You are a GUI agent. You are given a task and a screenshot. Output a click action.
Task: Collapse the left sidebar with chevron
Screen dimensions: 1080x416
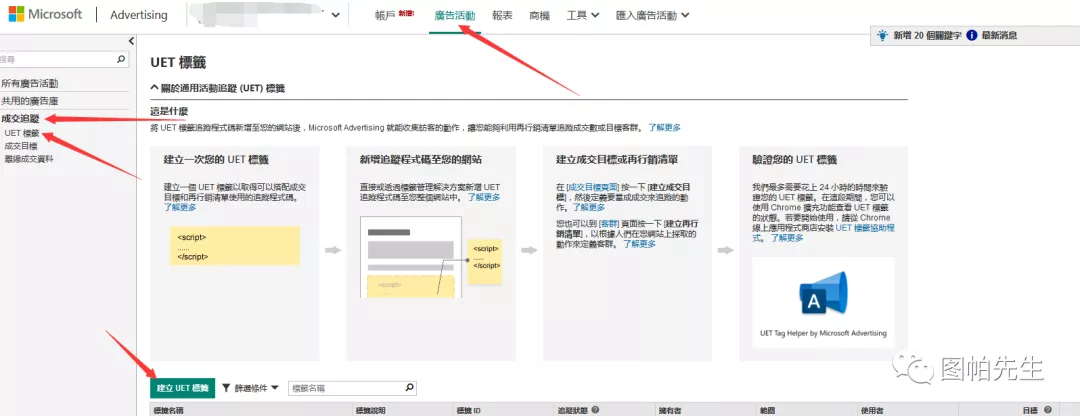132,41
